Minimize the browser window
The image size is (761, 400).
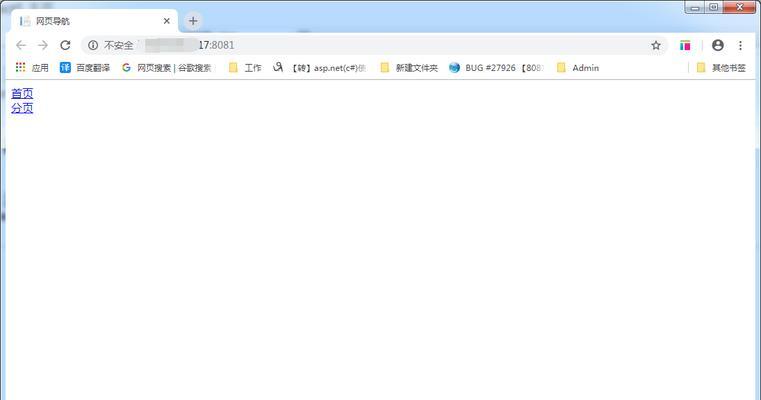[x=695, y=7]
